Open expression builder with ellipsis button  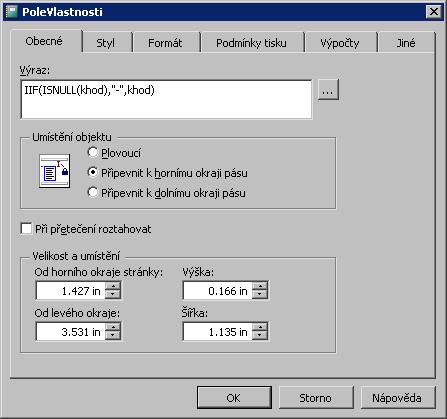[328, 90]
